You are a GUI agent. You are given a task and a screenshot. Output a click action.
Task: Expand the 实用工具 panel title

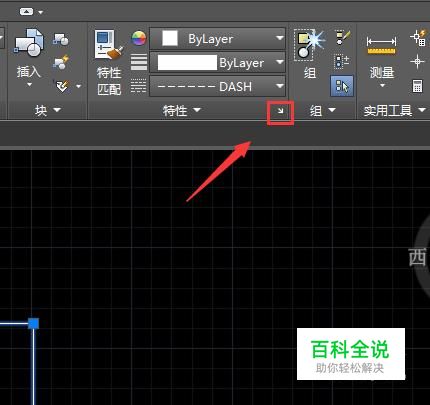click(395, 110)
